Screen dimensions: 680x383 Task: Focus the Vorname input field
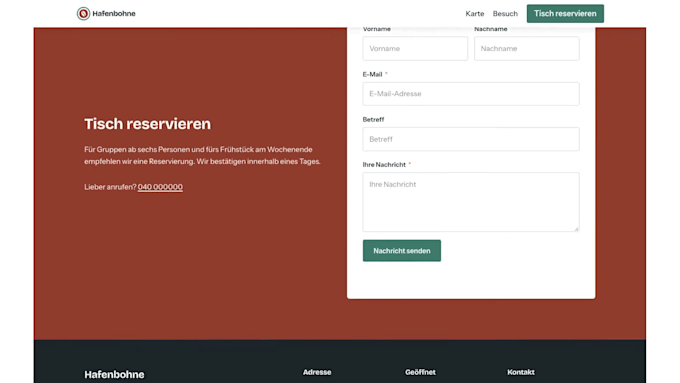point(415,49)
